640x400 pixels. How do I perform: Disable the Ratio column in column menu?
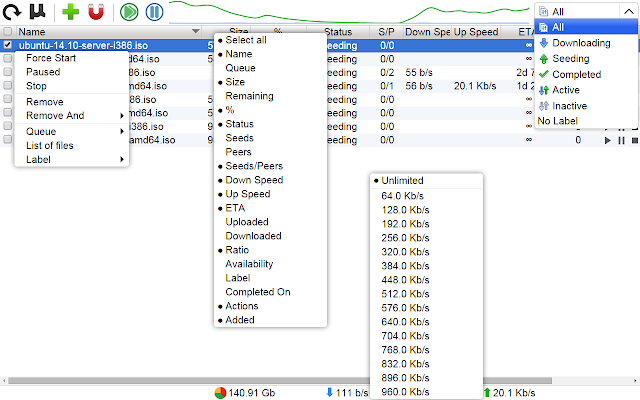pyautogui.click(x=270, y=250)
